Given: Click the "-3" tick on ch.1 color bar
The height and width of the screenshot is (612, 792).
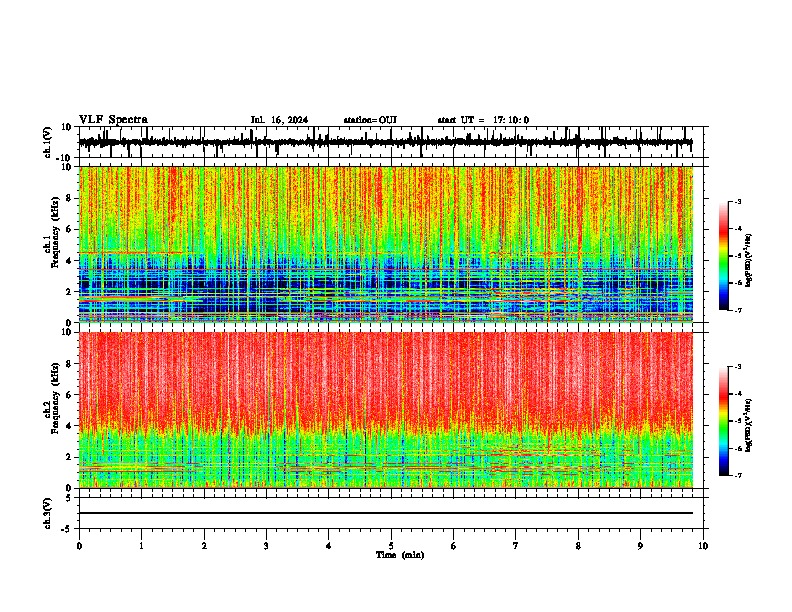Looking at the screenshot, I should point(738,201).
